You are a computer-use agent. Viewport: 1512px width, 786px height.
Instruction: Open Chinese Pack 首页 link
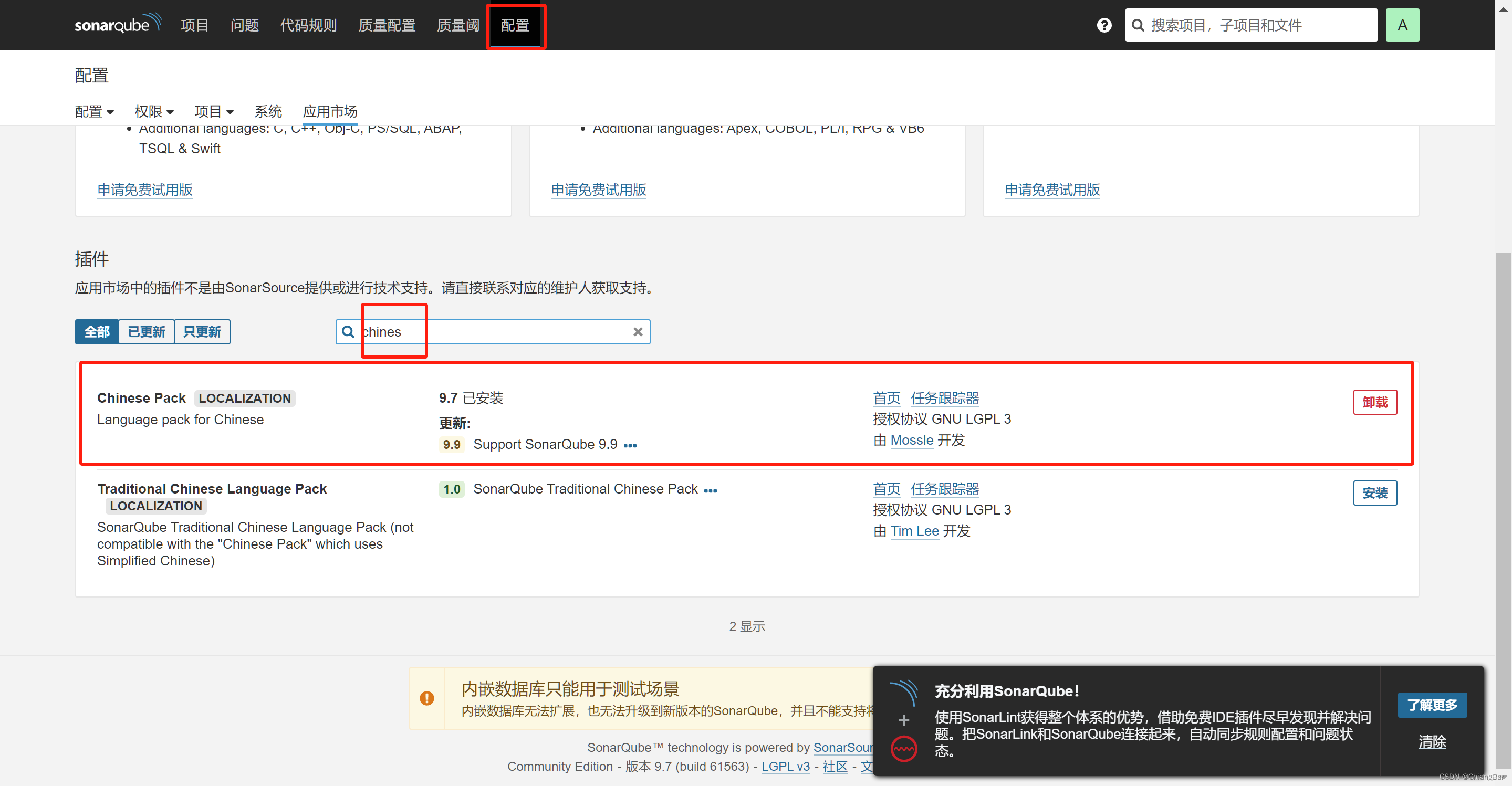click(x=887, y=399)
